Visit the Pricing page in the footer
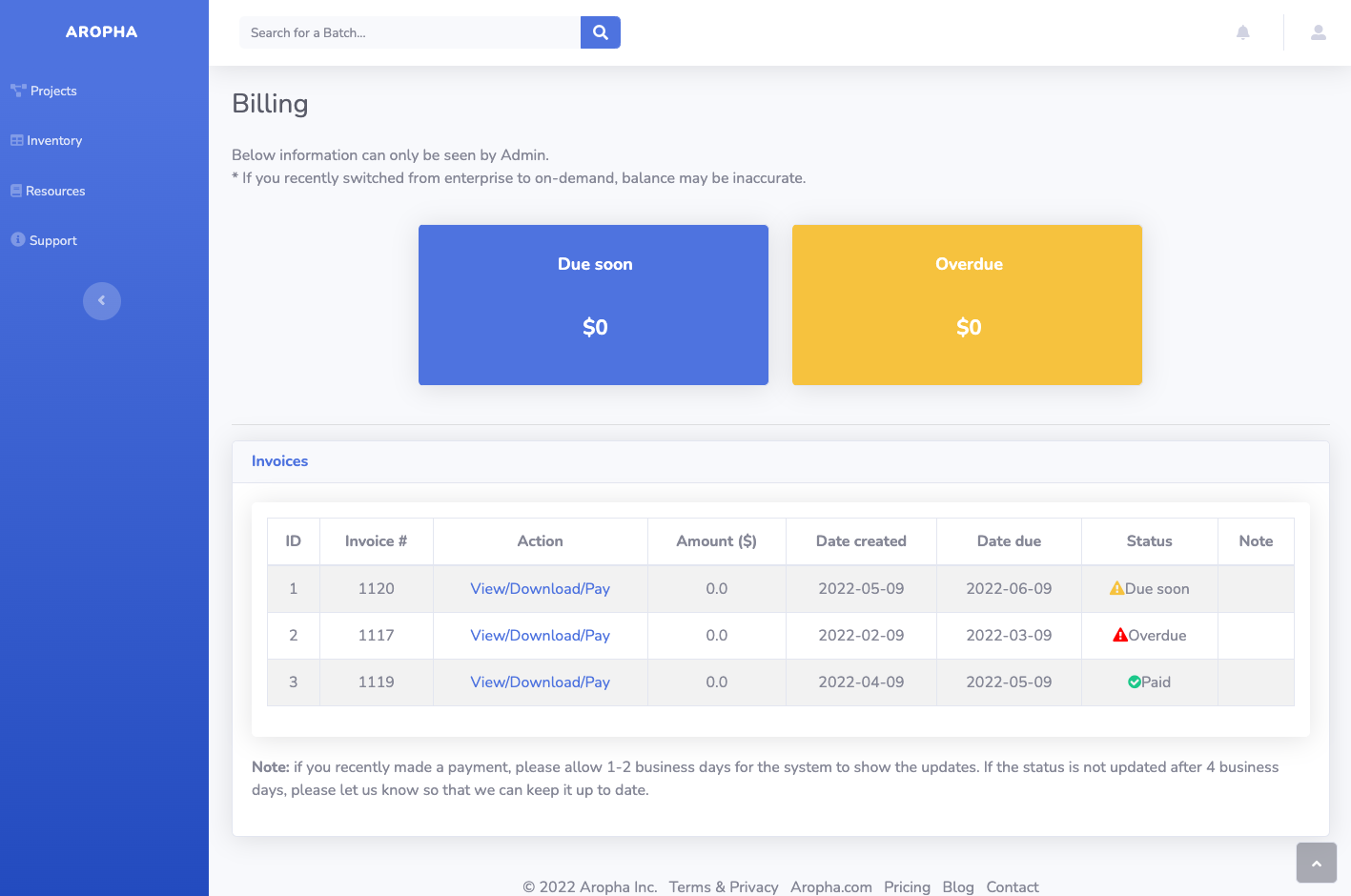 coord(906,886)
